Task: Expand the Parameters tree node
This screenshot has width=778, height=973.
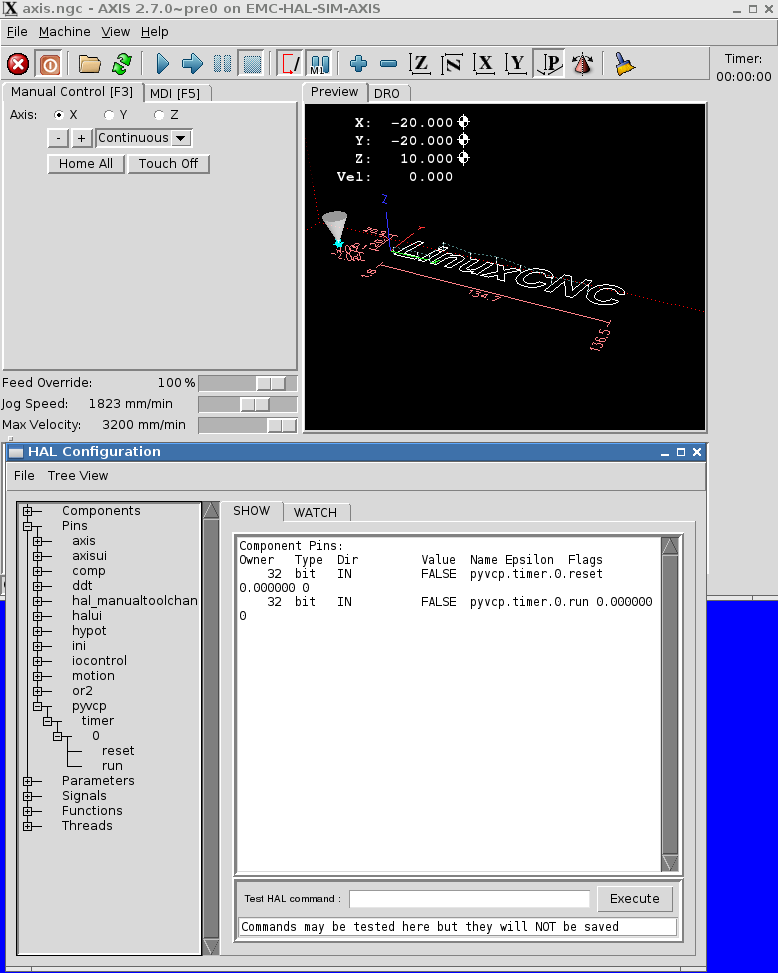Action: point(27,781)
